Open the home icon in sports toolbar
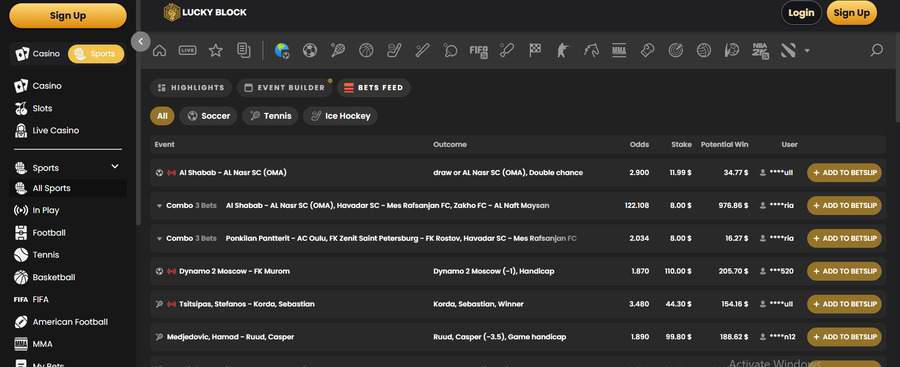This screenshot has width=900, height=367. 159,51
